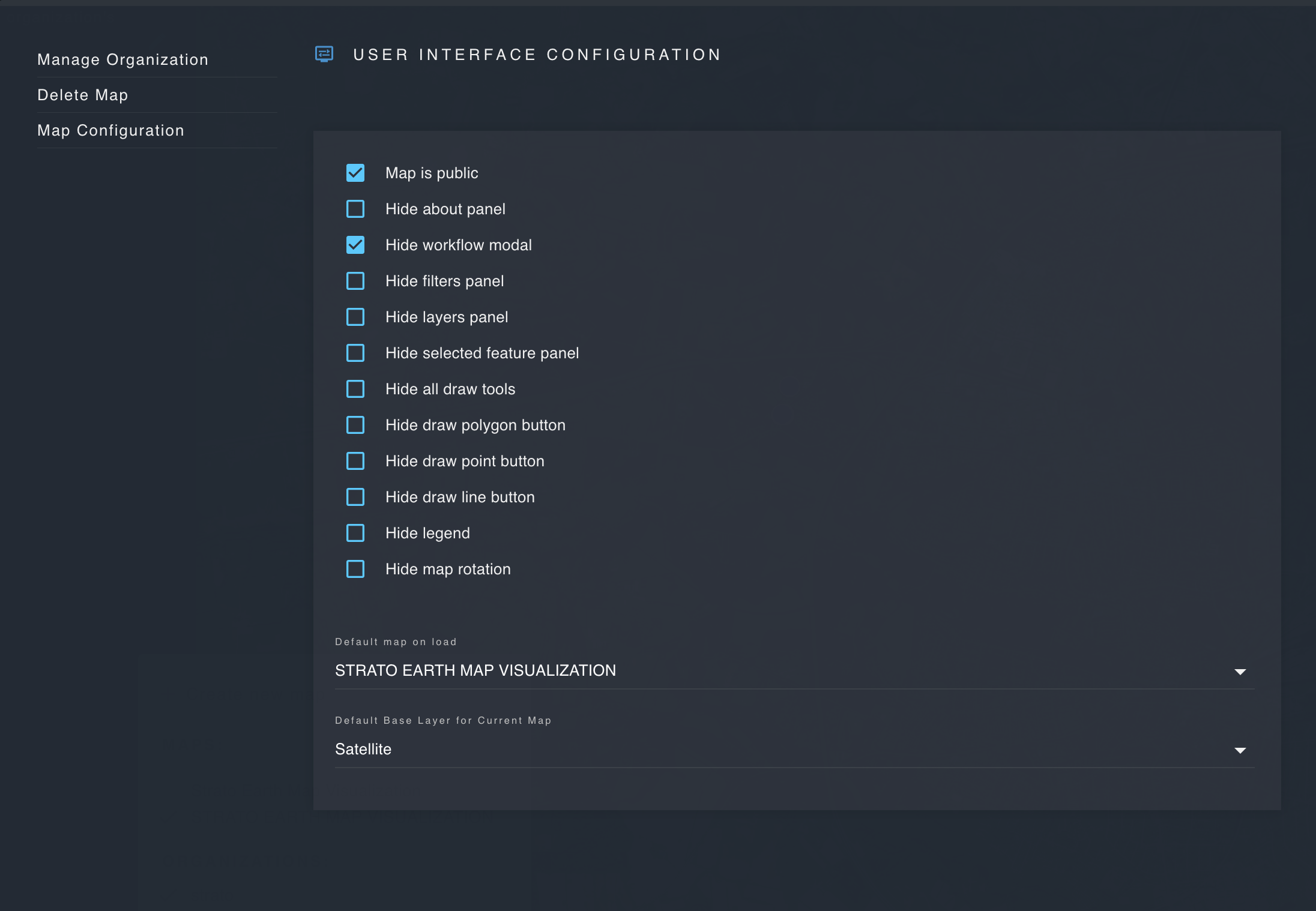This screenshot has width=1316, height=911.
Task: Click the Map is public label
Action: [432, 173]
